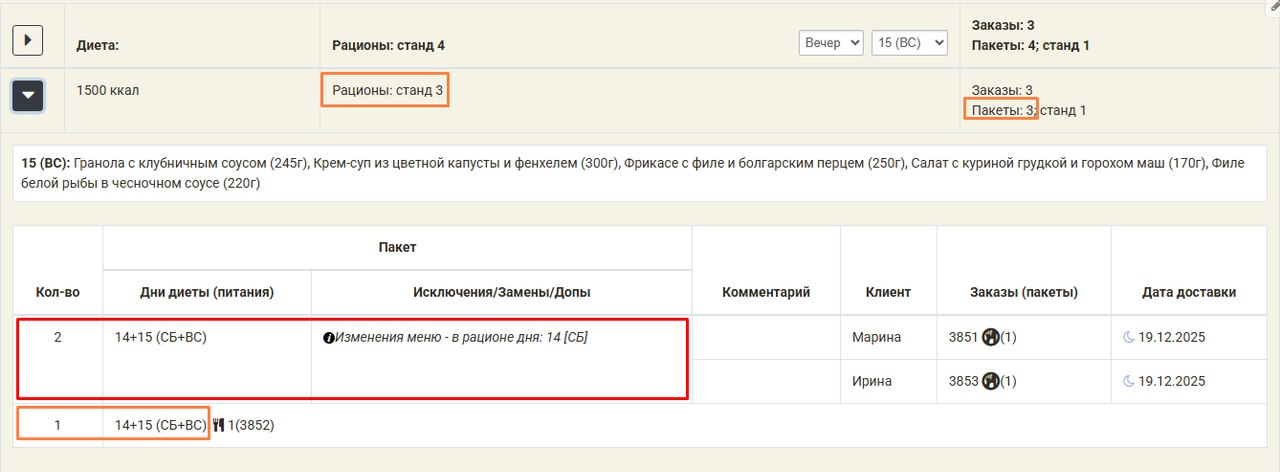Click the Заказы (пакеты) column header

point(1023,292)
